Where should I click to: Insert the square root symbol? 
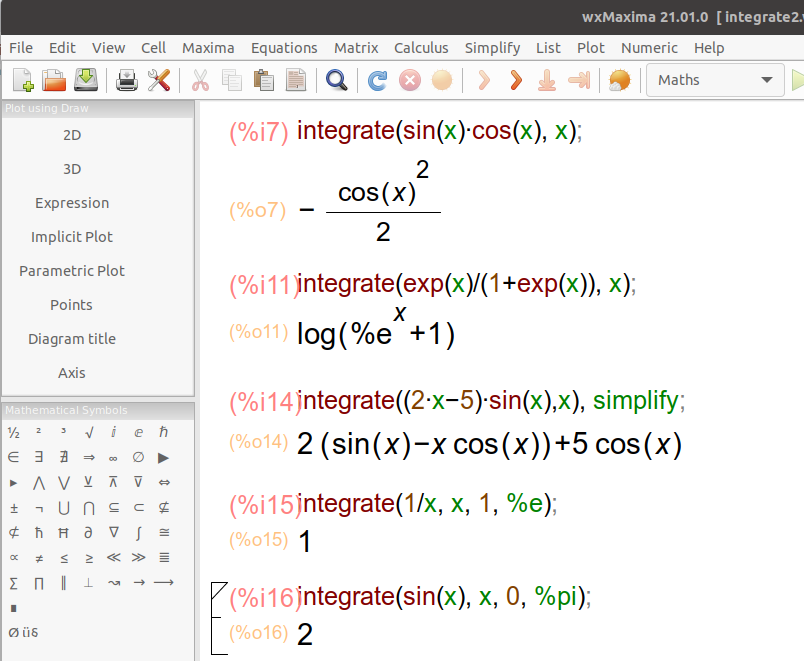coord(89,431)
